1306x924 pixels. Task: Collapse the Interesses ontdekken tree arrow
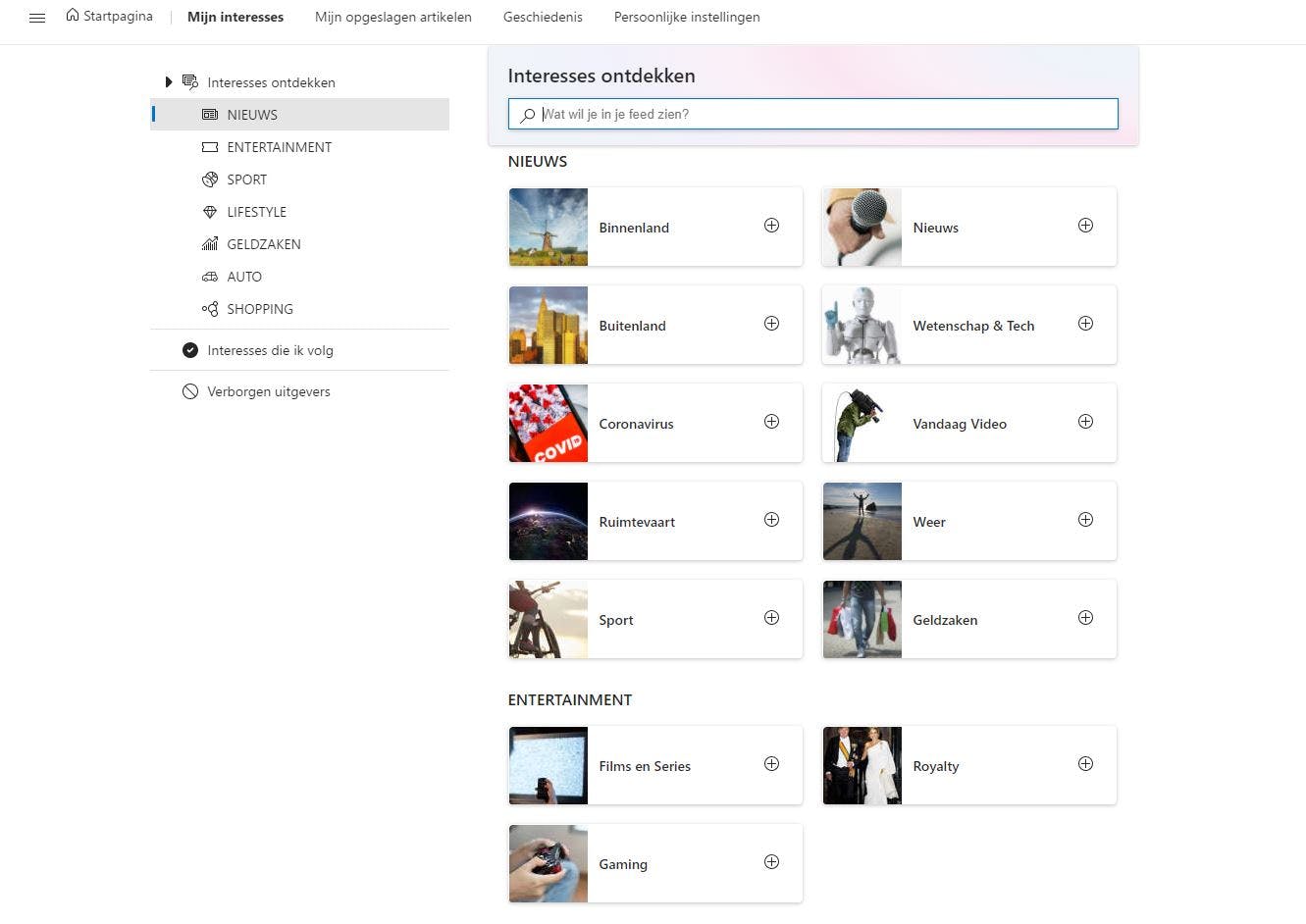tap(169, 82)
